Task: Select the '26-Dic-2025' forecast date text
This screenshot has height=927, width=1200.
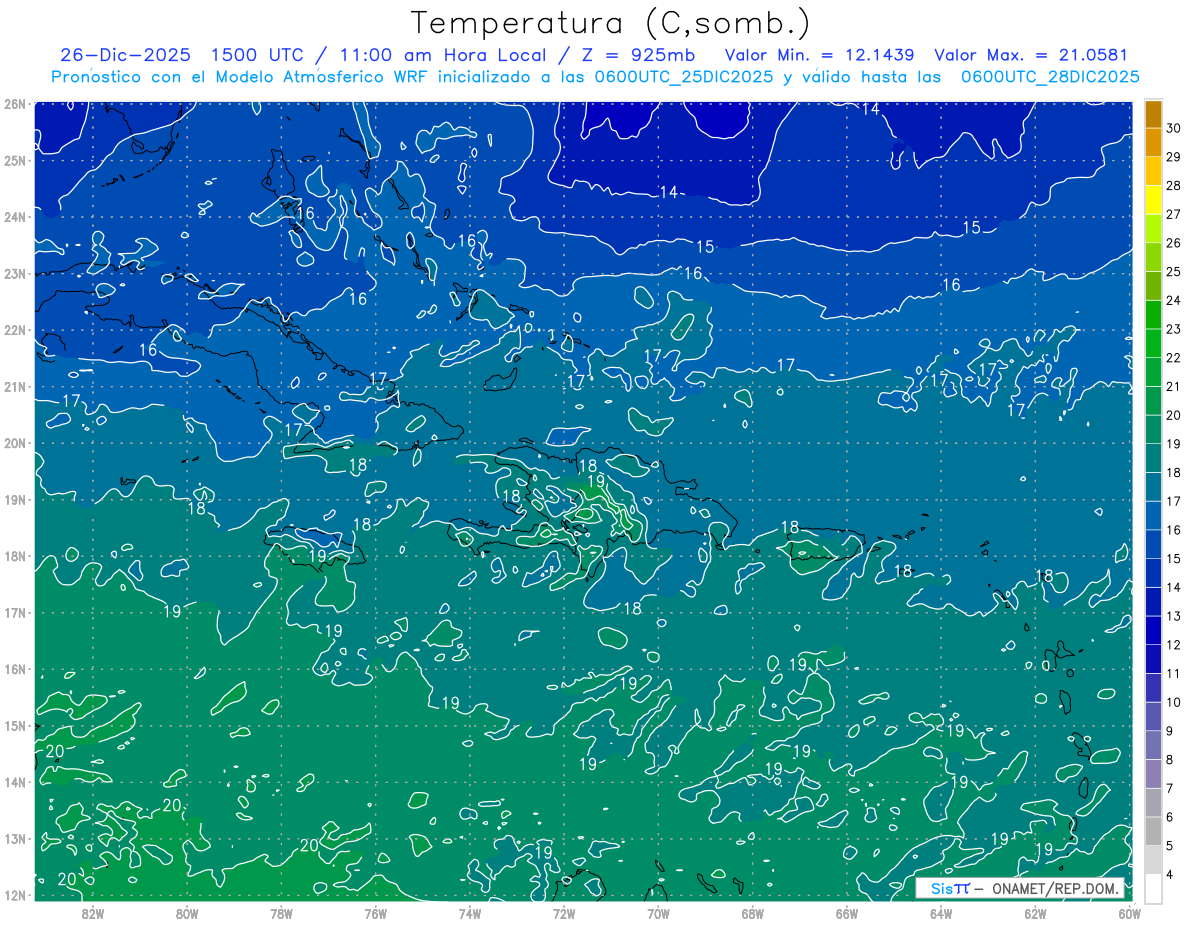Action: pyautogui.click(x=125, y=55)
